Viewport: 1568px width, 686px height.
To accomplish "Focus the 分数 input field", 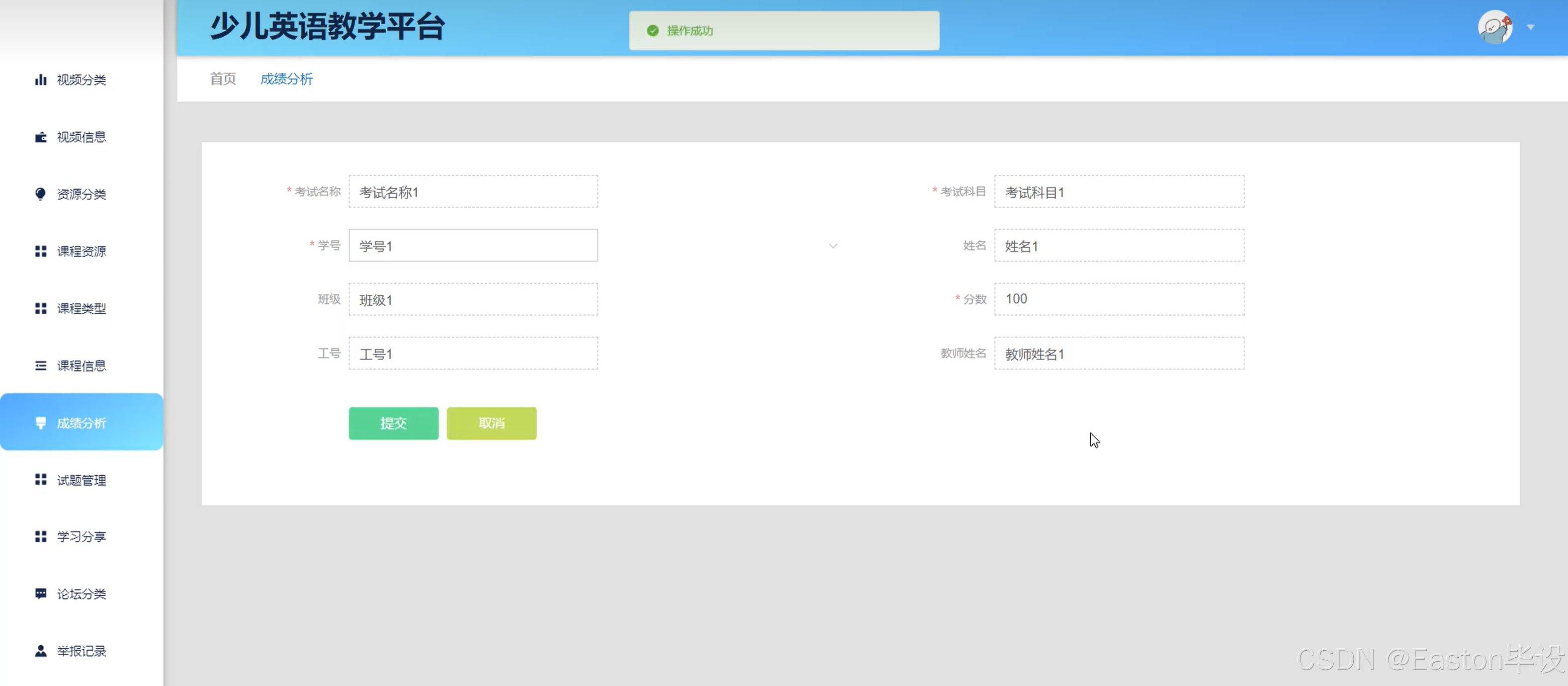I will point(1119,299).
